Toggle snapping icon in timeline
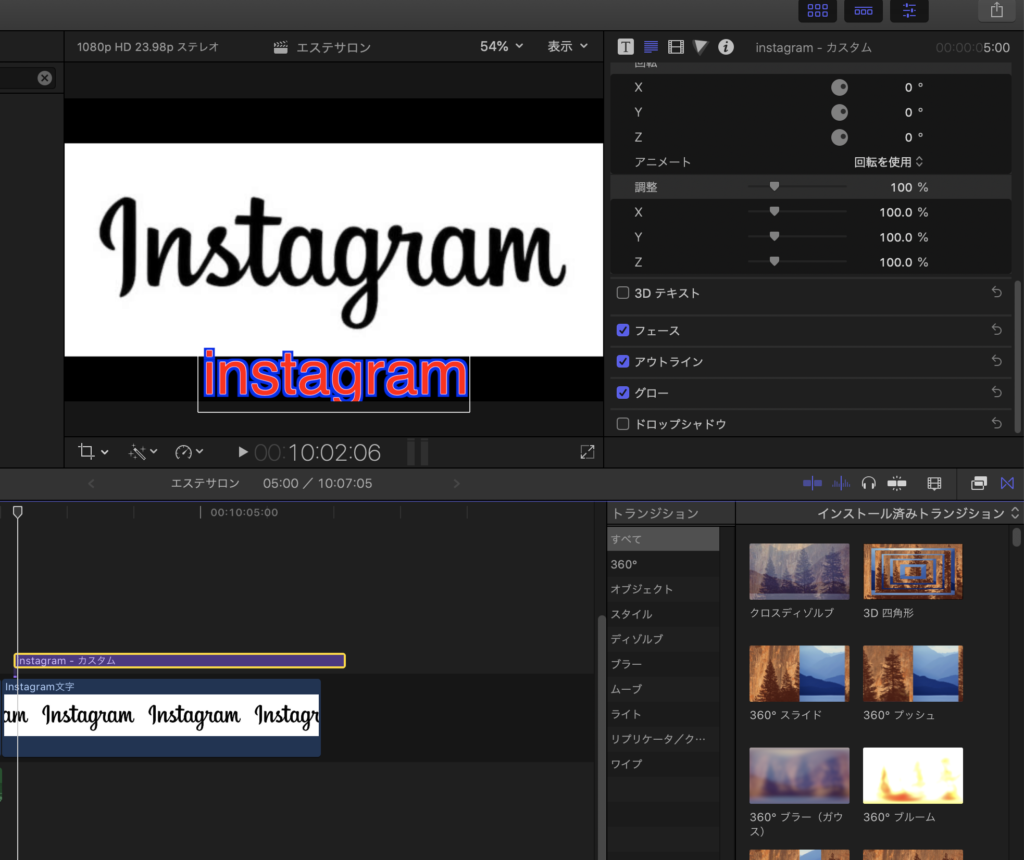The width and height of the screenshot is (1024, 860). click(x=897, y=483)
